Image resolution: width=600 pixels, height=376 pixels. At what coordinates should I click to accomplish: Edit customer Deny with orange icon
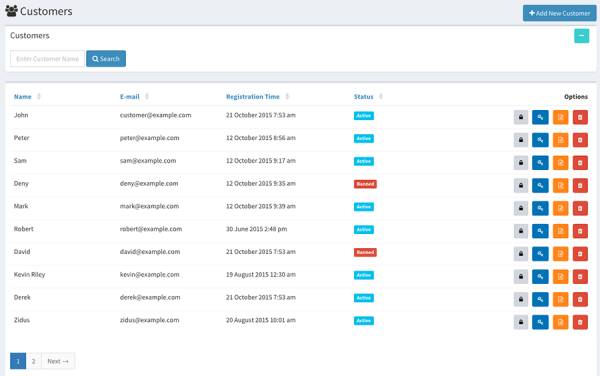tap(561, 186)
